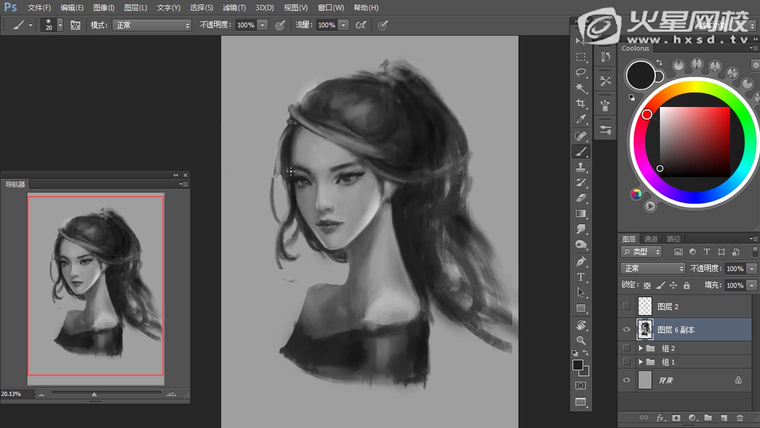Click the navigator preview thumbnail
This screenshot has height=428, width=760.
(96, 285)
